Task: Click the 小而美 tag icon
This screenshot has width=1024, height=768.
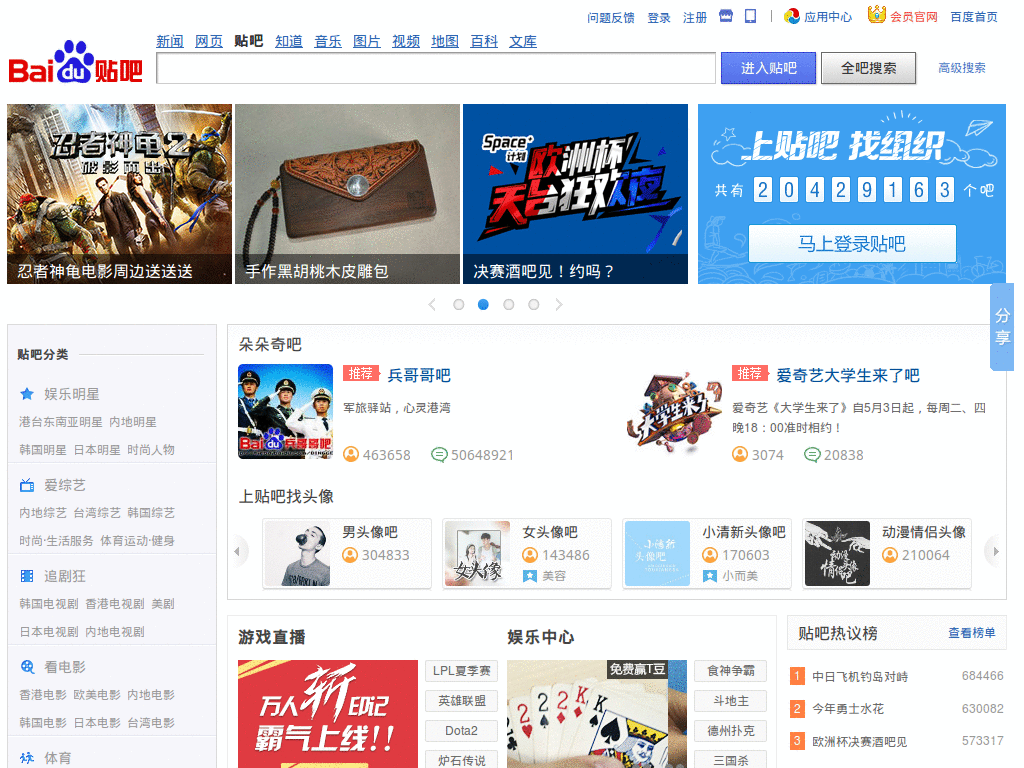Action: click(710, 576)
